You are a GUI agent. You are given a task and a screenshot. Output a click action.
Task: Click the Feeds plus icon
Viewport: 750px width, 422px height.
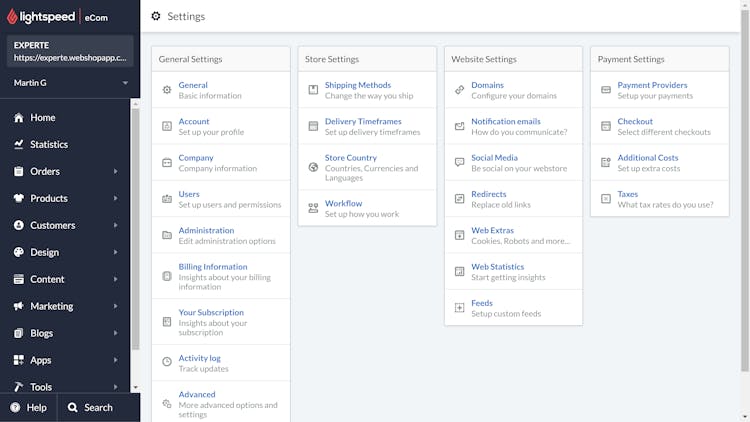(459, 308)
